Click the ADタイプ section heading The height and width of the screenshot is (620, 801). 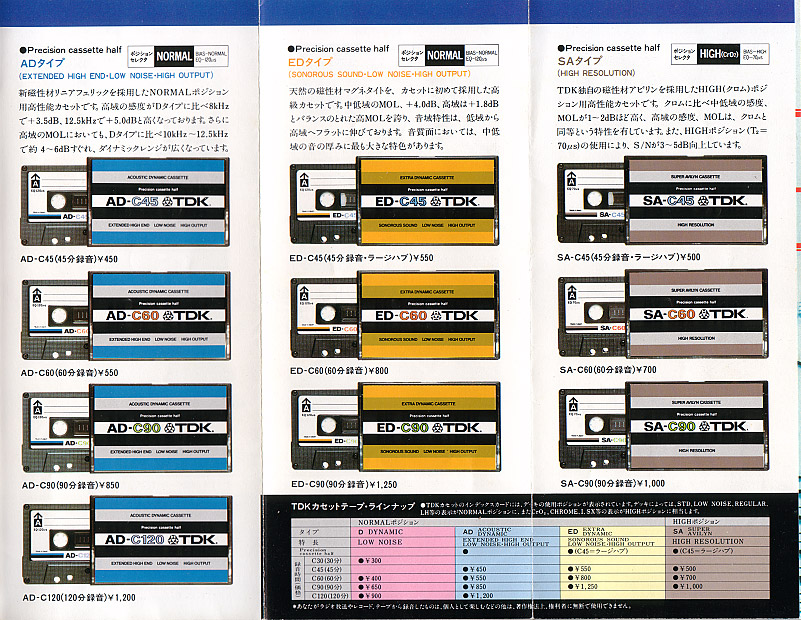pos(44,62)
